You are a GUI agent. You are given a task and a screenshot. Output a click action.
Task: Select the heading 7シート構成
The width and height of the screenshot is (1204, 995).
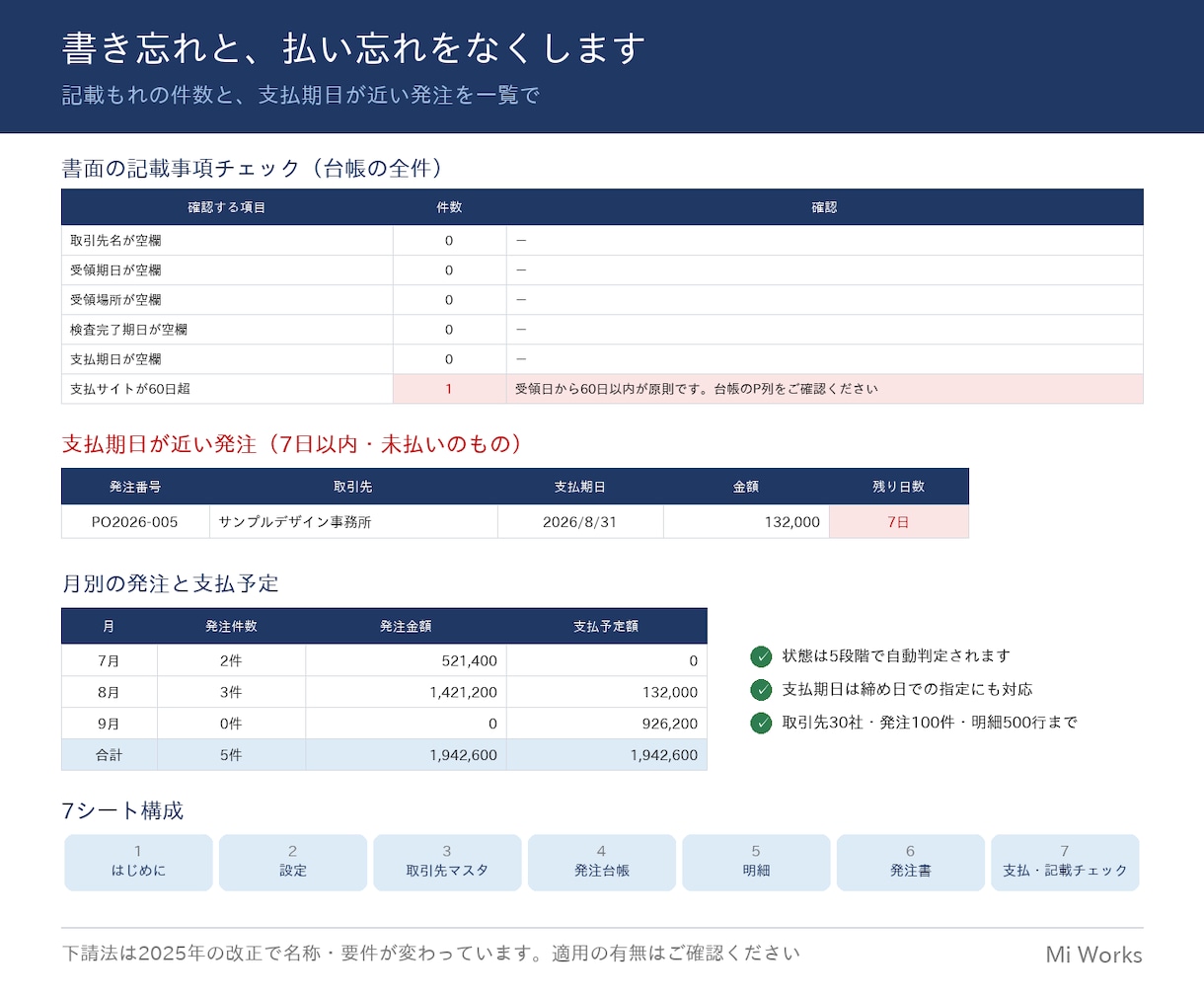coord(123,811)
